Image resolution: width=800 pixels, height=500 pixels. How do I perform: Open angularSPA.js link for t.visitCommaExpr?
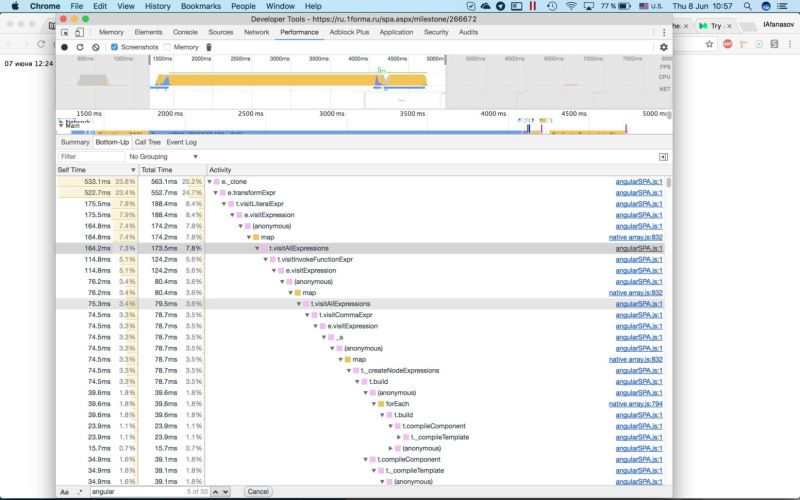point(639,315)
